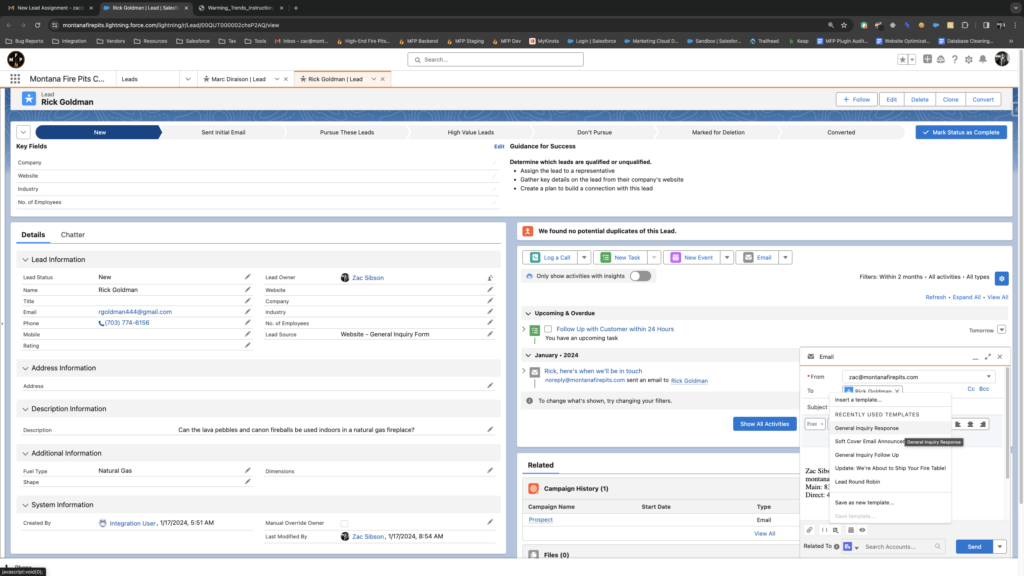This screenshot has width=1024, height=576.
Task: Edit the Lead Status field pencil icon
Action: [x=248, y=277]
